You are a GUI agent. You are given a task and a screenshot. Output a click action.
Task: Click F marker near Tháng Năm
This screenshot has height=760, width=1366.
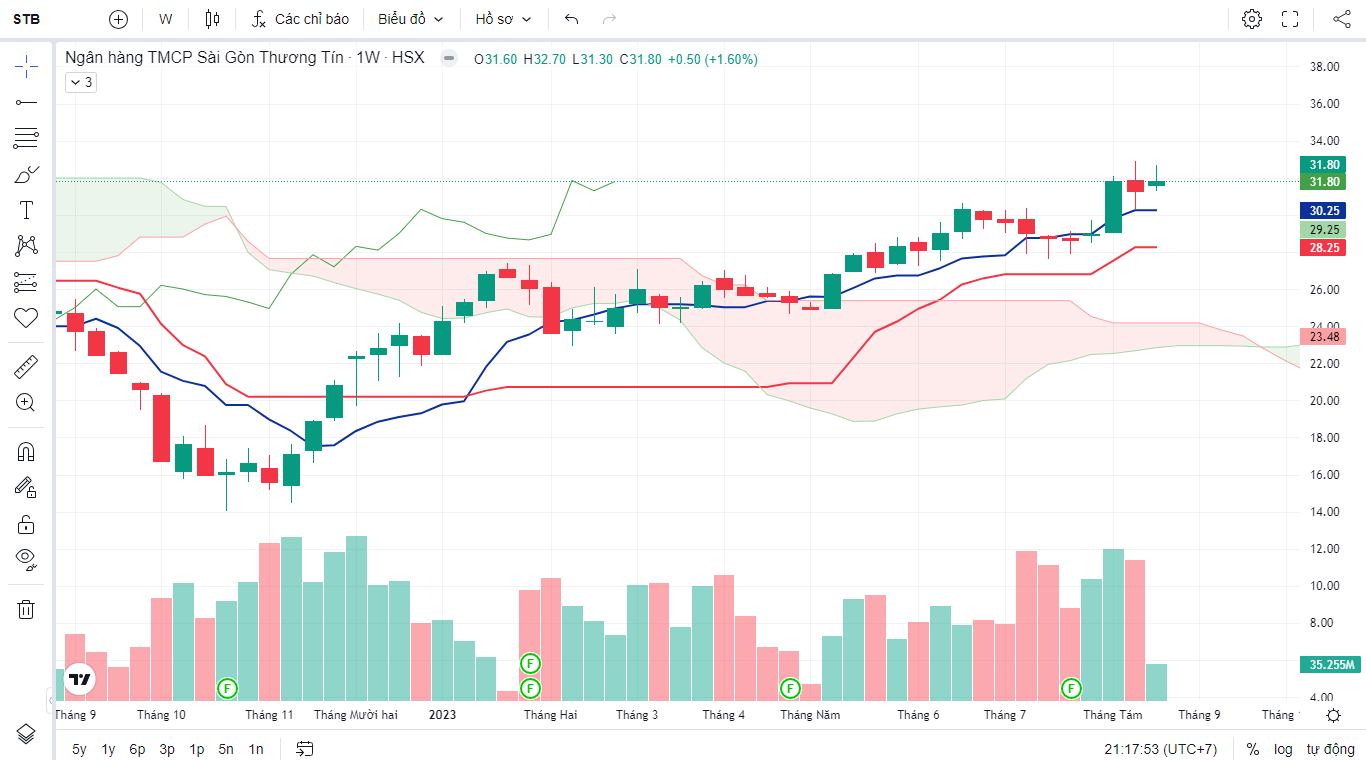click(790, 688)
